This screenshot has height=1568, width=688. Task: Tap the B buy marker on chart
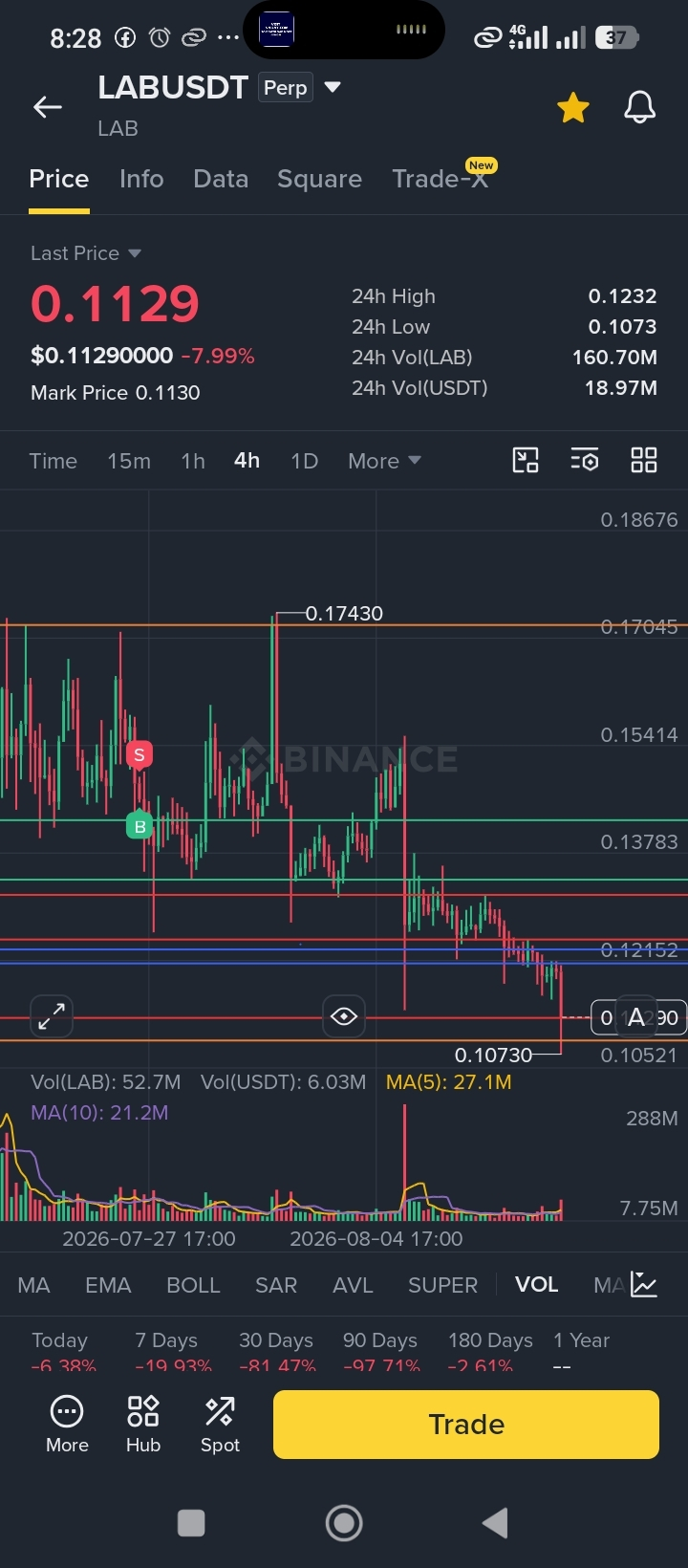click(140, 826)
